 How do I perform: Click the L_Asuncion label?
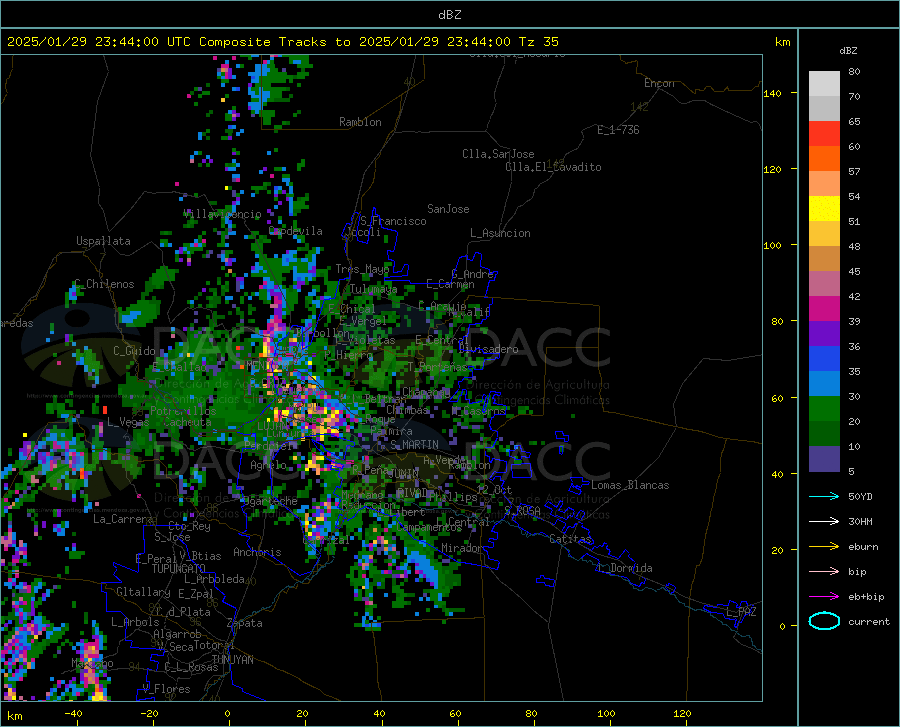(500, 233)
